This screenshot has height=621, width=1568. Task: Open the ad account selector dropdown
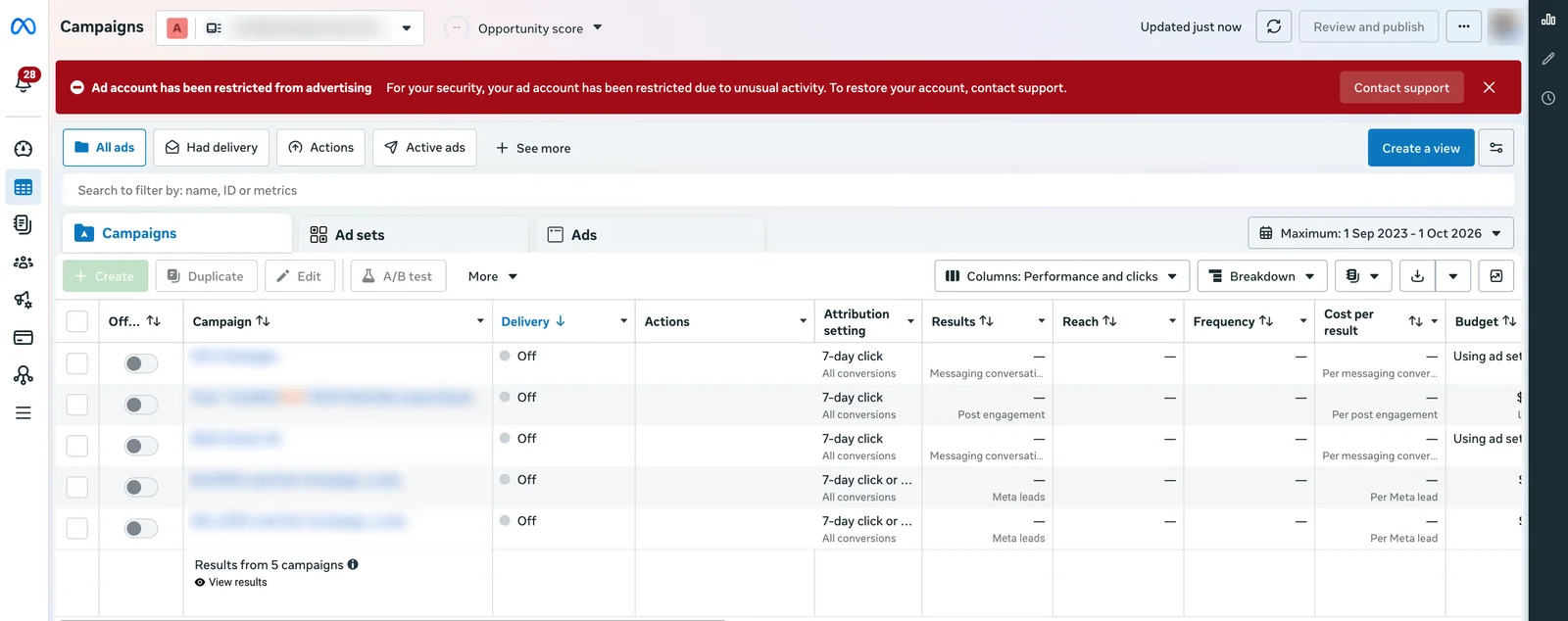[290, 27]
